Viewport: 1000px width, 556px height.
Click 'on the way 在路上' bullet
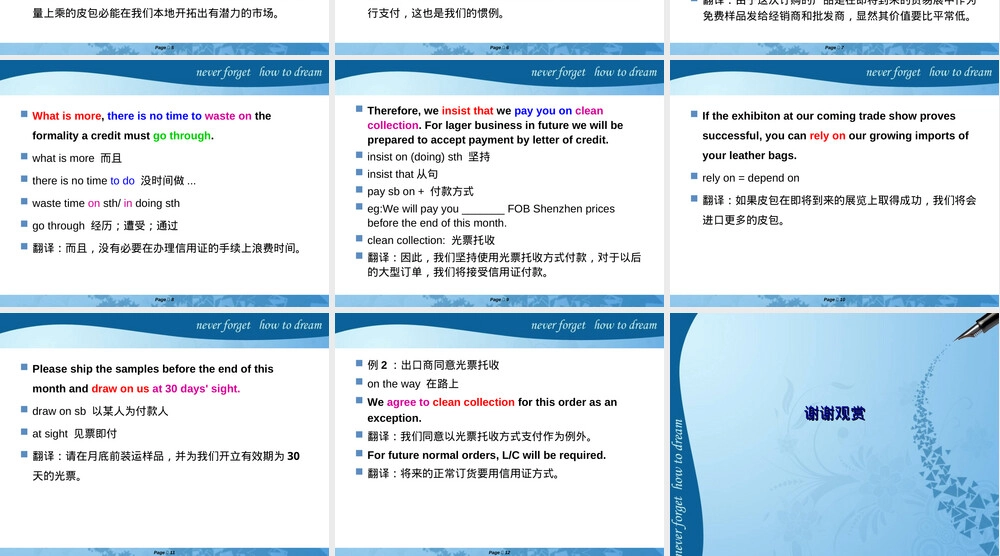[413, 384]
